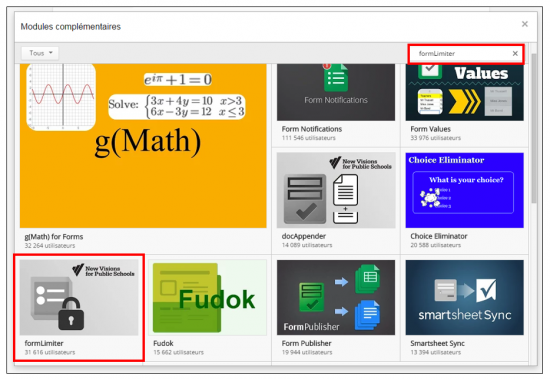Screen dimensions: 550x379
Task: Click the Form Values title text
Action: (x=430, y=129)
